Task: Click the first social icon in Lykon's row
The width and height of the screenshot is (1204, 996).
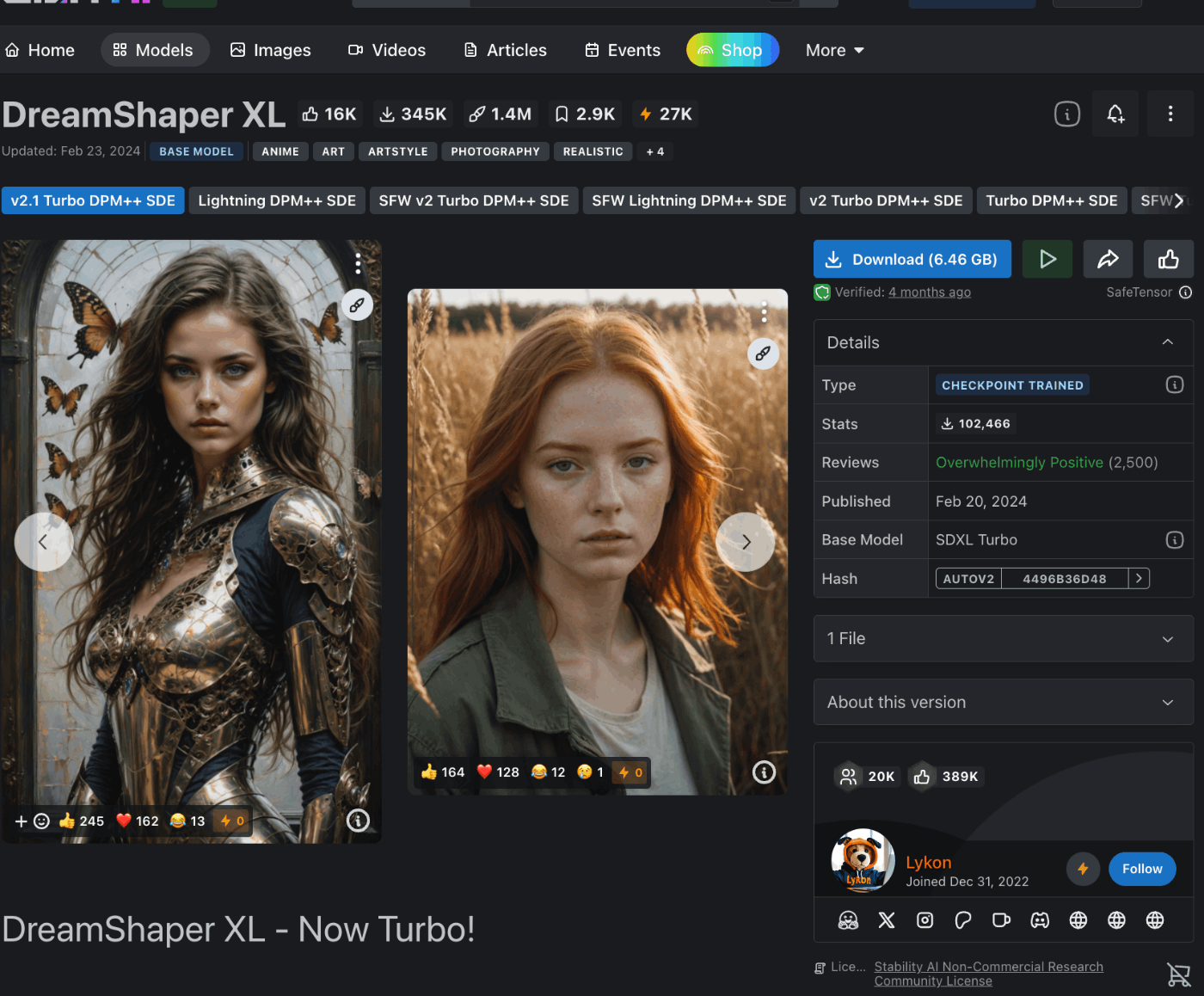Action: tap(848, 920)
